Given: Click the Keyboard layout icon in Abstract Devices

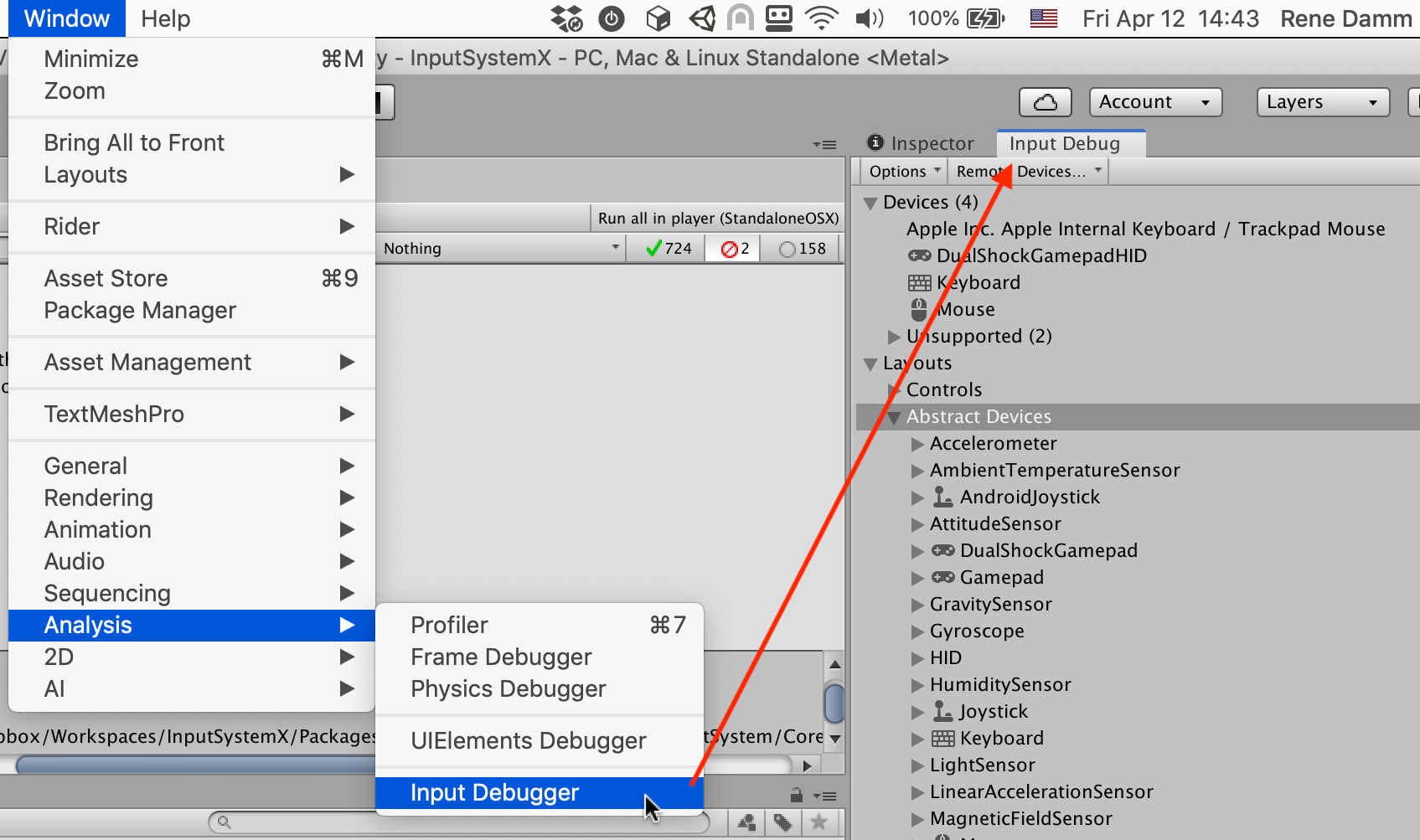Looking at the screenshot, I should click(943, 738).
